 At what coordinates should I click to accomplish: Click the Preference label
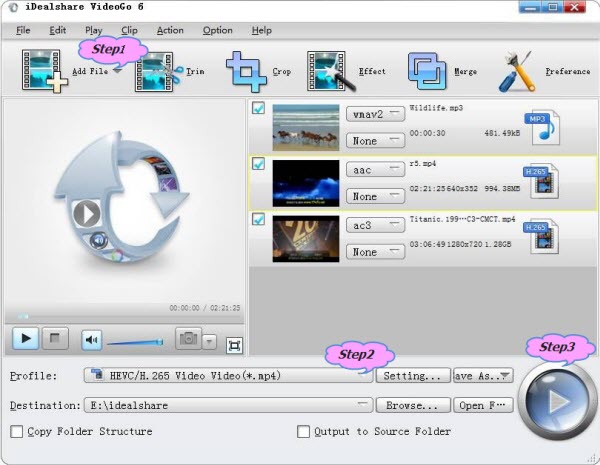point(568,71)
